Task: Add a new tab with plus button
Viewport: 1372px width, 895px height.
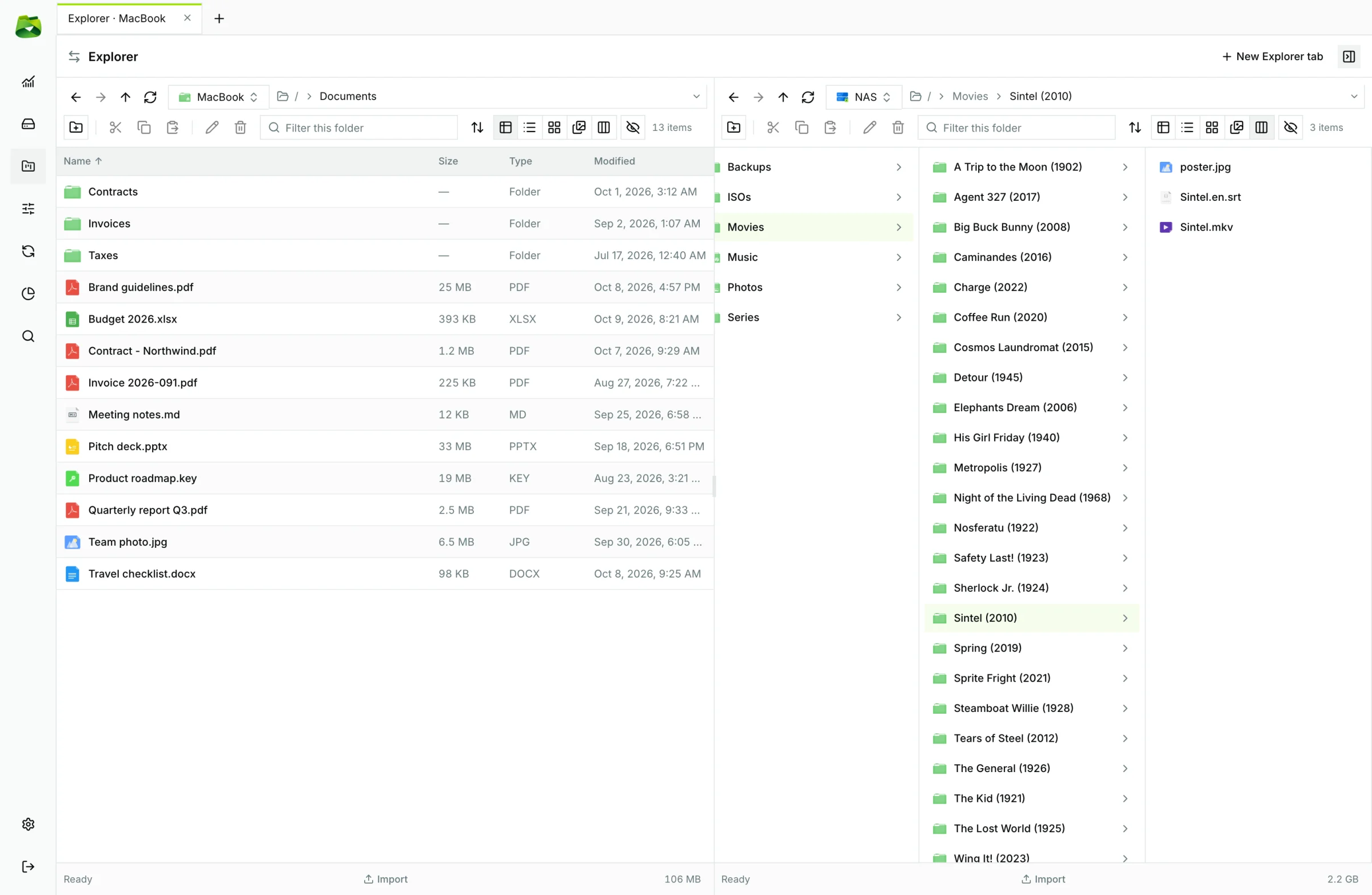Action: click(219, 18)
